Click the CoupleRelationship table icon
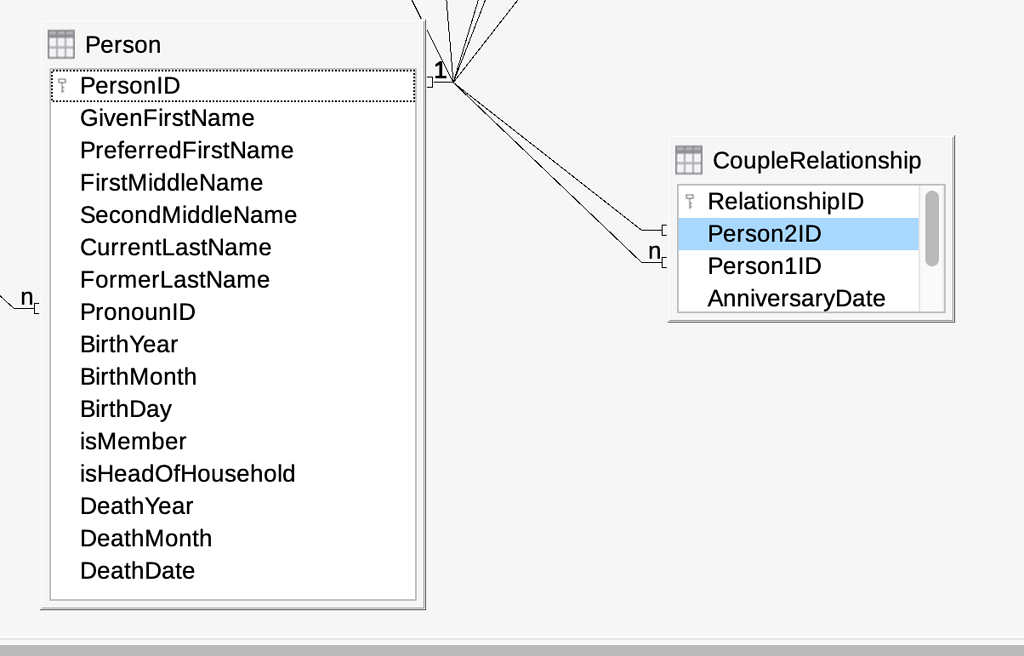The height and width of the screenshot is (656, 1024). [x=689, y=160]
